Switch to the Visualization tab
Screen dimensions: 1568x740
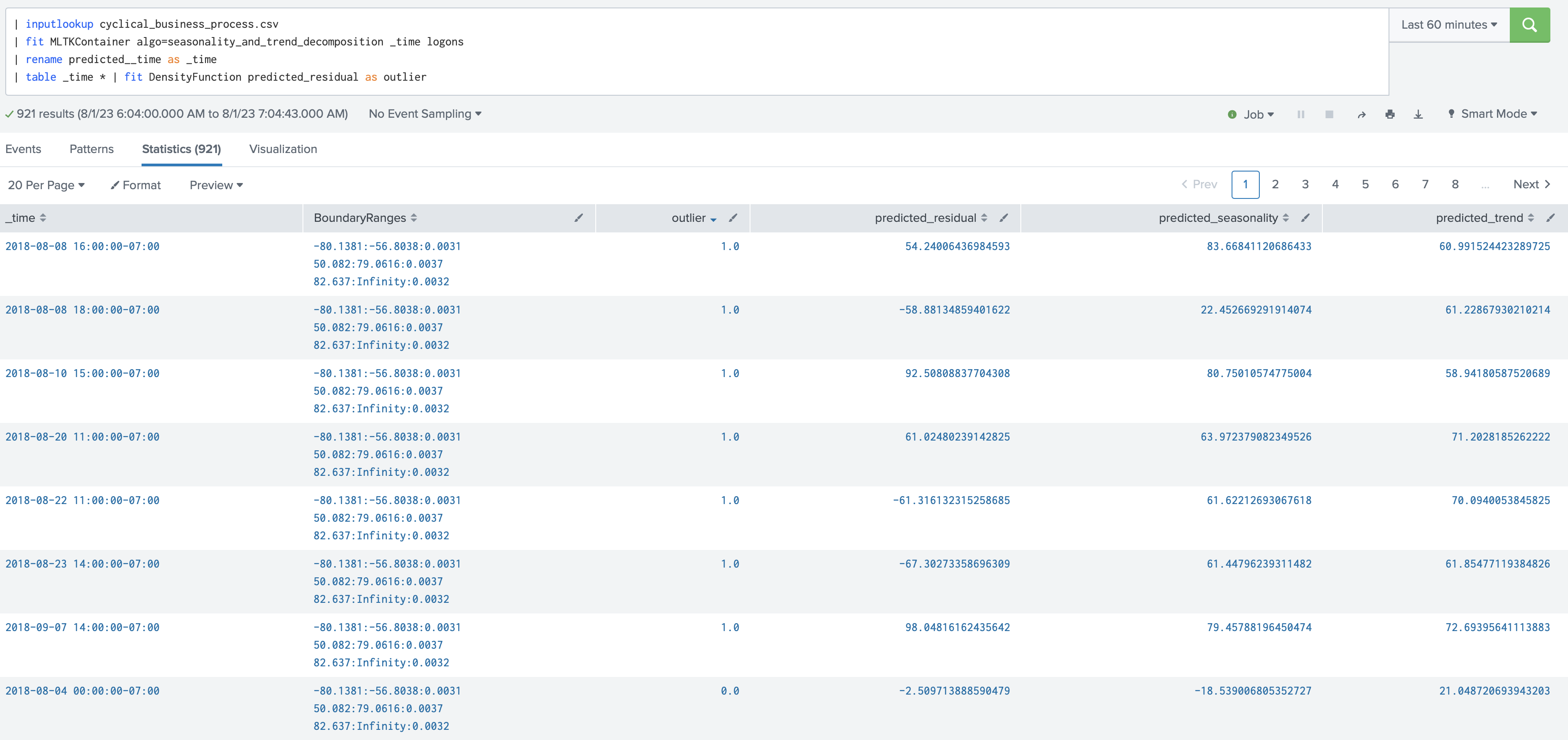click(283, 149)
